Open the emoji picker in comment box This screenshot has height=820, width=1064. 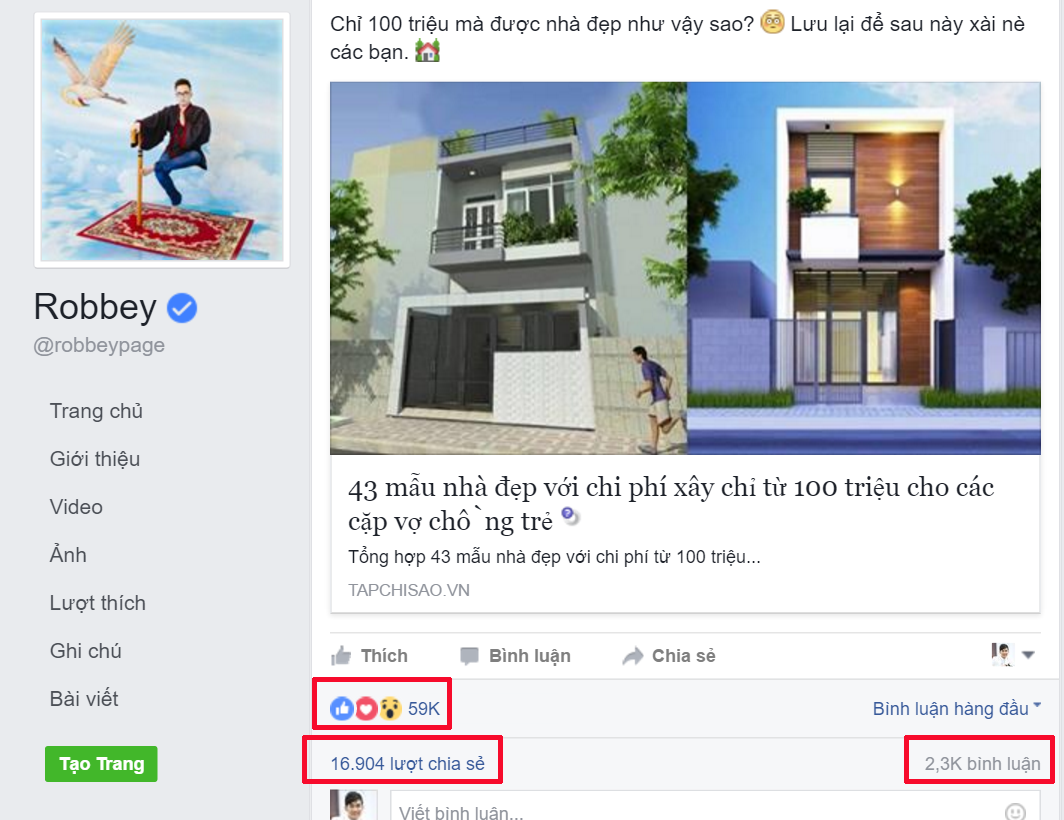tap(1015, 812)
